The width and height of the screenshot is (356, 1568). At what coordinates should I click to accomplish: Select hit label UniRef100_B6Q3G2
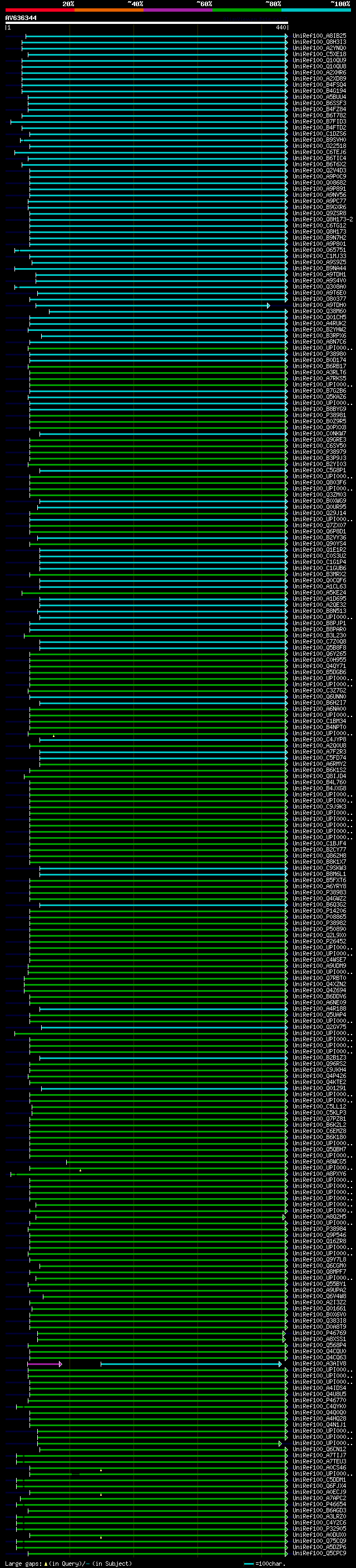coord(319,904)
